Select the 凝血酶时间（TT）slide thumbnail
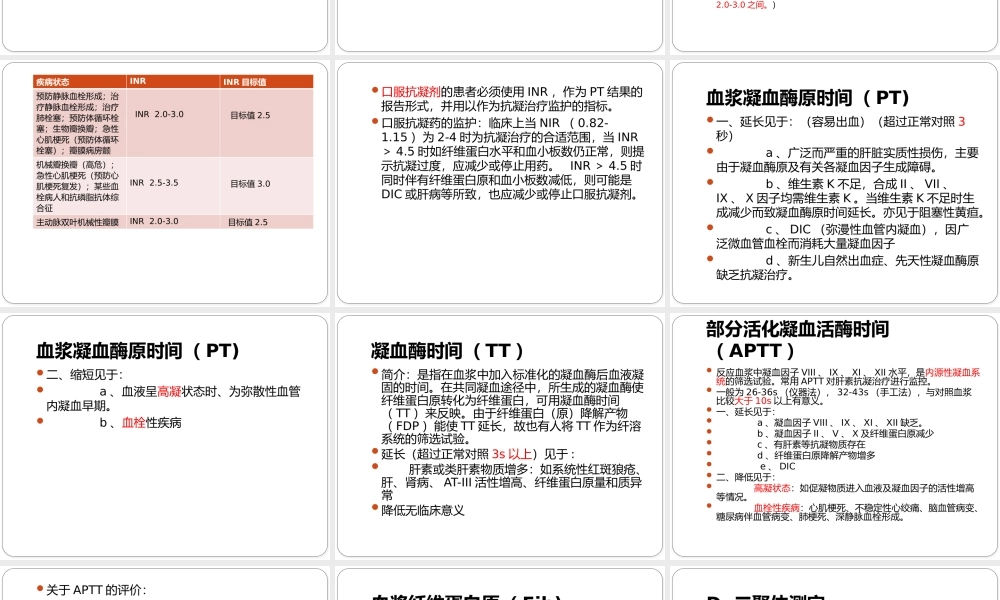Image resolution: width=1000 pixels, height=600 pixels. [500, 435]
